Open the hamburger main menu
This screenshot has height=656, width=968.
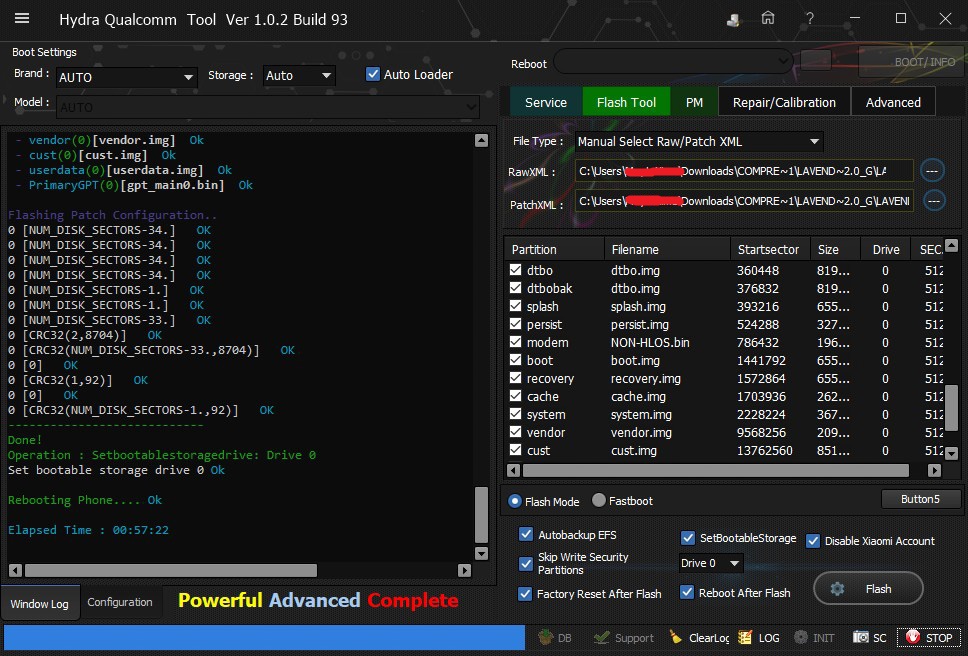click(22, 19)
